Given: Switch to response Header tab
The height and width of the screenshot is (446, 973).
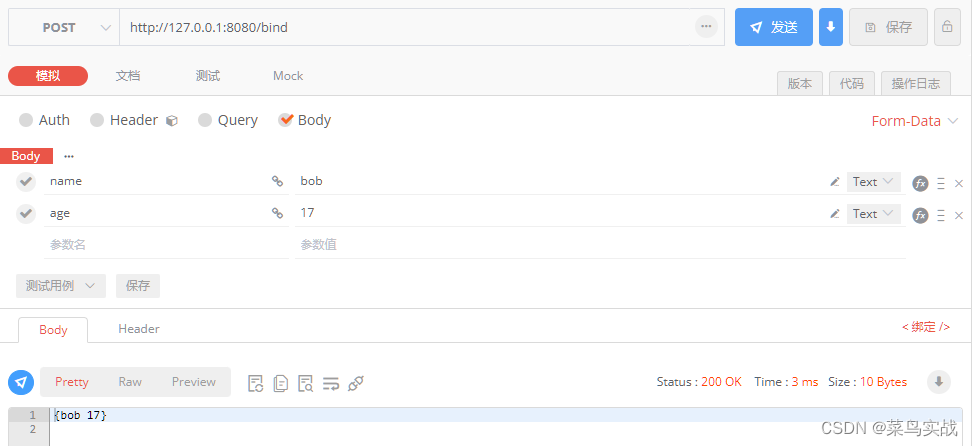Looking at the screenshot, I should tap(139, 329).
